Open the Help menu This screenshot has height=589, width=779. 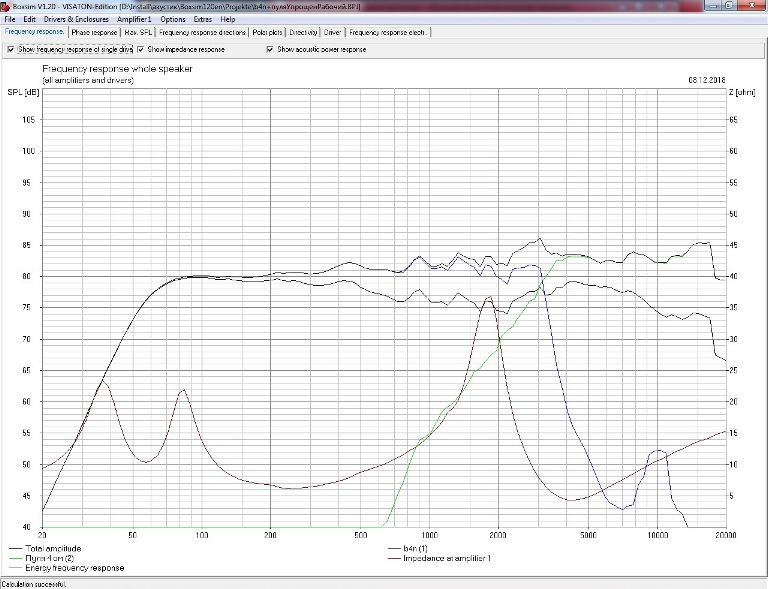click(x=228, y=19)
